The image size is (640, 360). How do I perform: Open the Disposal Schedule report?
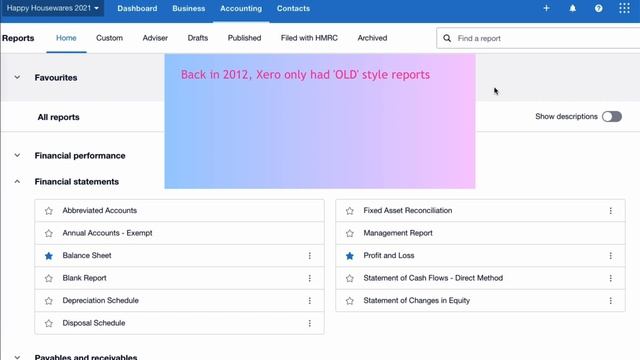93,323
